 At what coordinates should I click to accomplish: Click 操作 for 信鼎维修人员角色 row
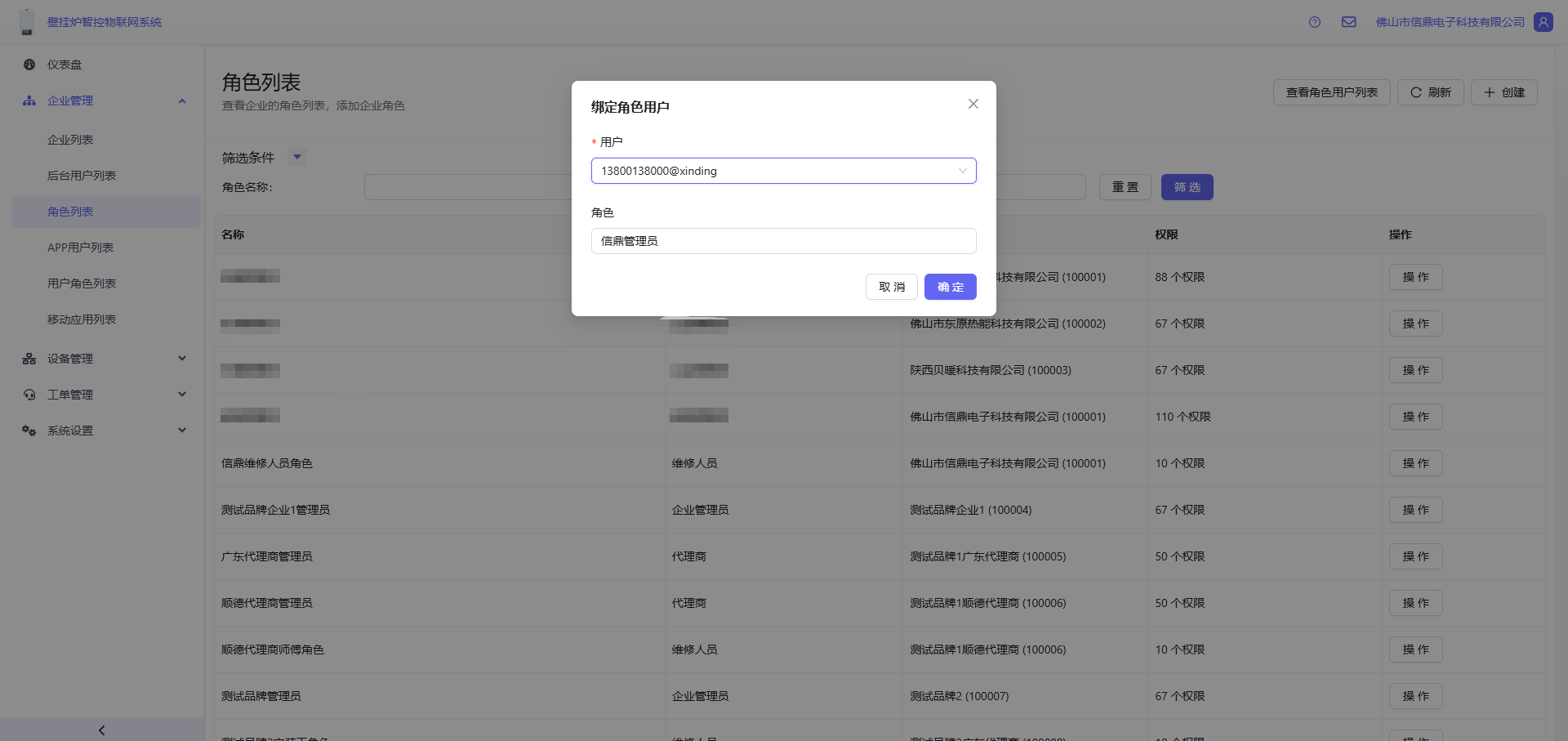(1415, 463)
